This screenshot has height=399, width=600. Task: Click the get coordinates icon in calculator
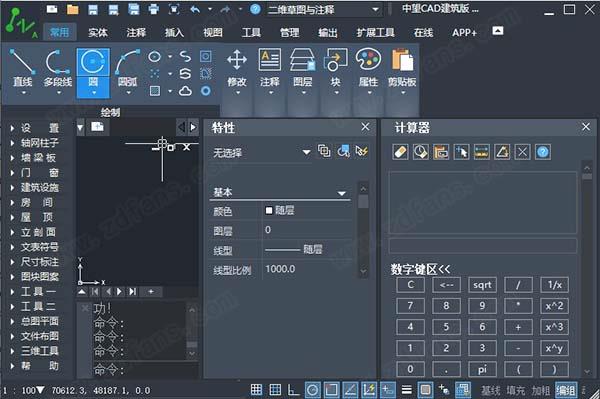[461, 152]
